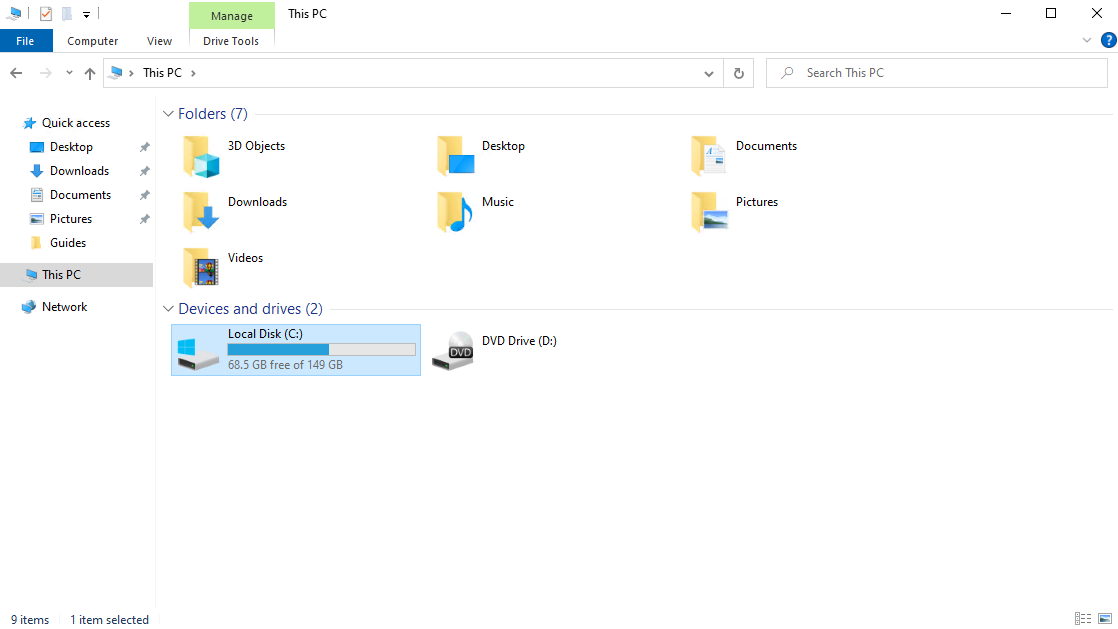Image resolution: width=1118 pixels, height=629 pixels.
Task: Open the Videos folder icon
Action: 200,268
